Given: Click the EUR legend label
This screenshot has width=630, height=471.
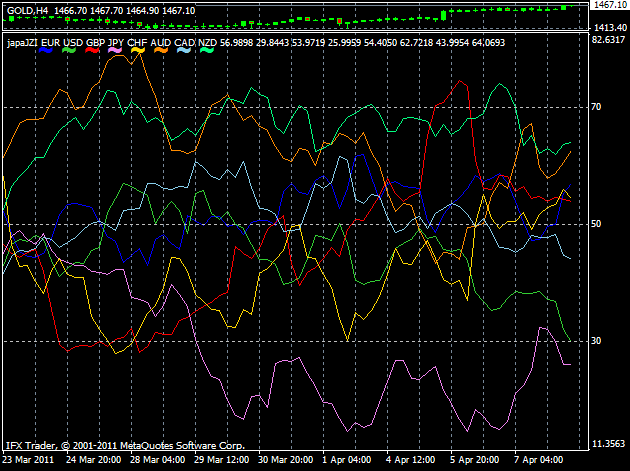Looking at the screenshot, I should tap(51, 43).
